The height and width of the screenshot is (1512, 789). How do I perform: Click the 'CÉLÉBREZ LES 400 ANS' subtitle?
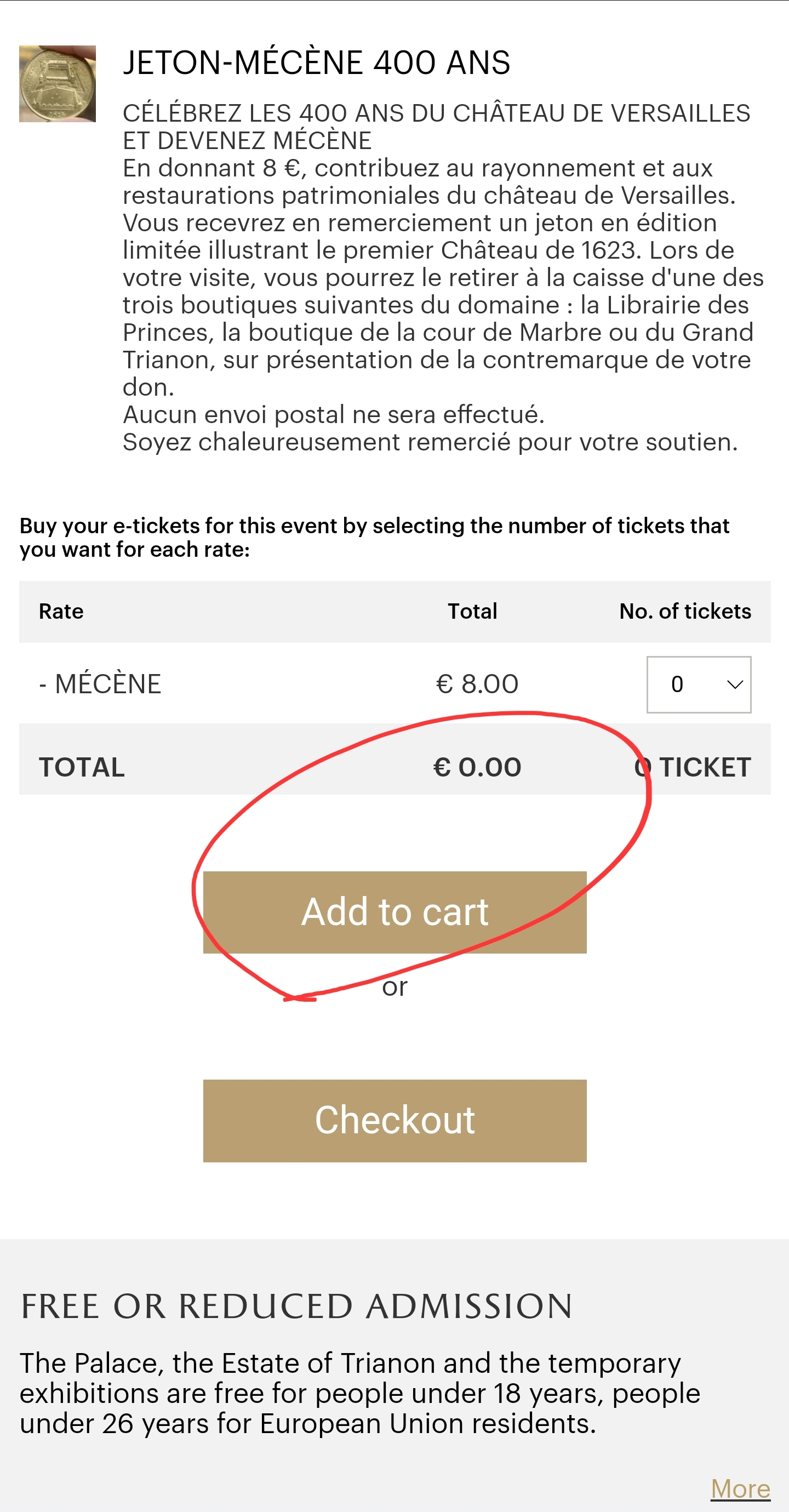436,126
